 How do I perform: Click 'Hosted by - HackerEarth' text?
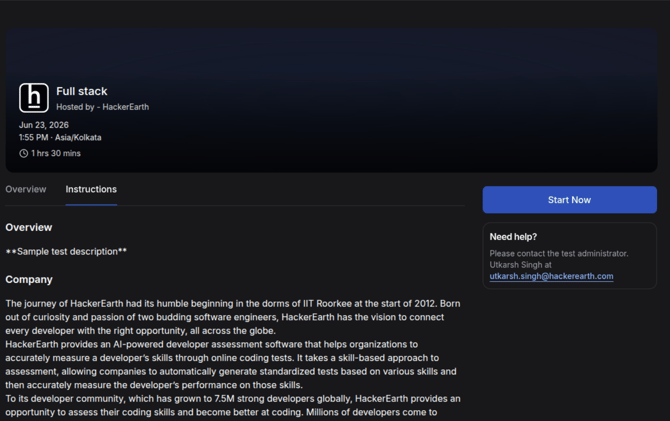pyautogui.click(x=103, y=107)
